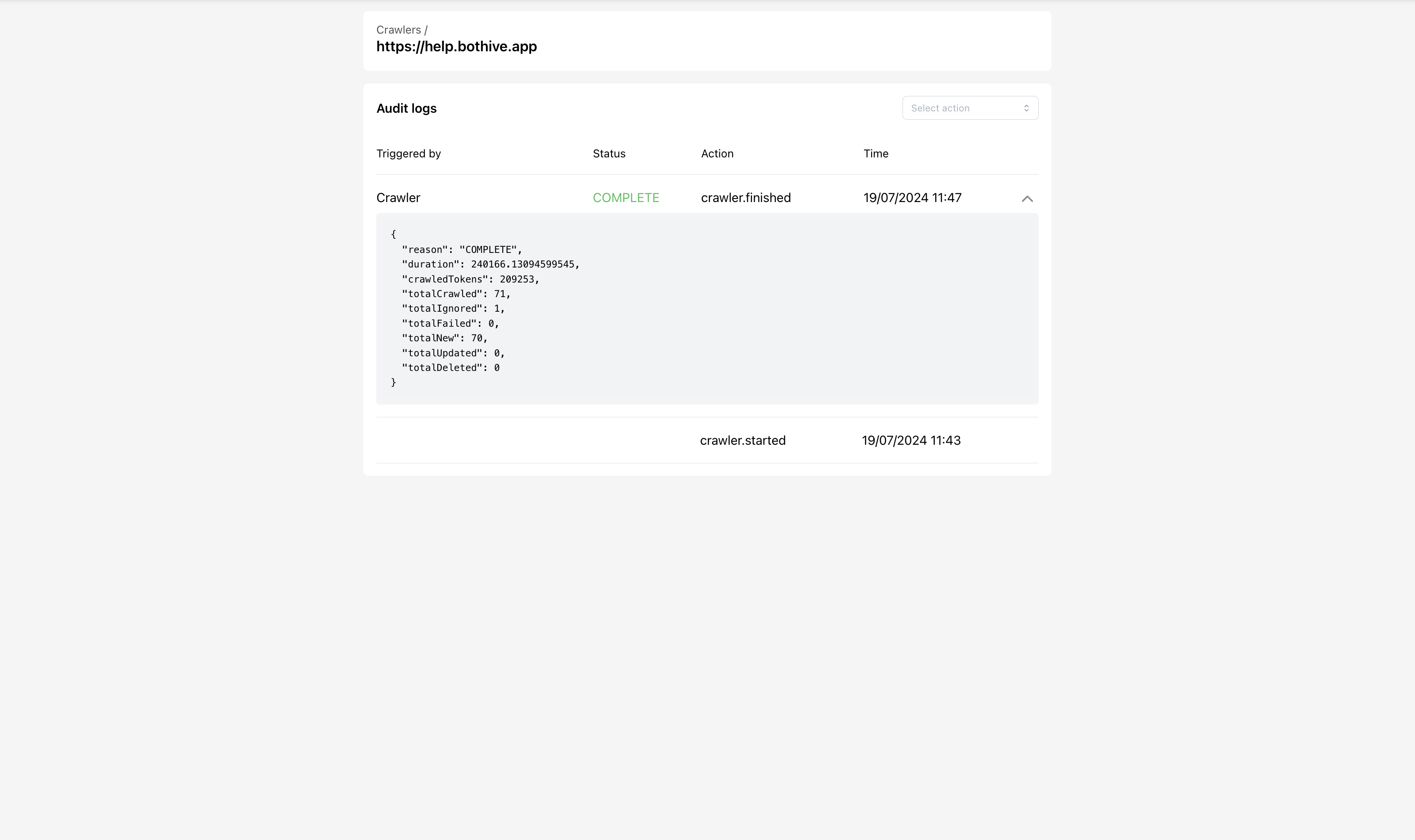Click the 19/07/2024 11:47 timestamp

pyautogui.click(x=912, y=198)
